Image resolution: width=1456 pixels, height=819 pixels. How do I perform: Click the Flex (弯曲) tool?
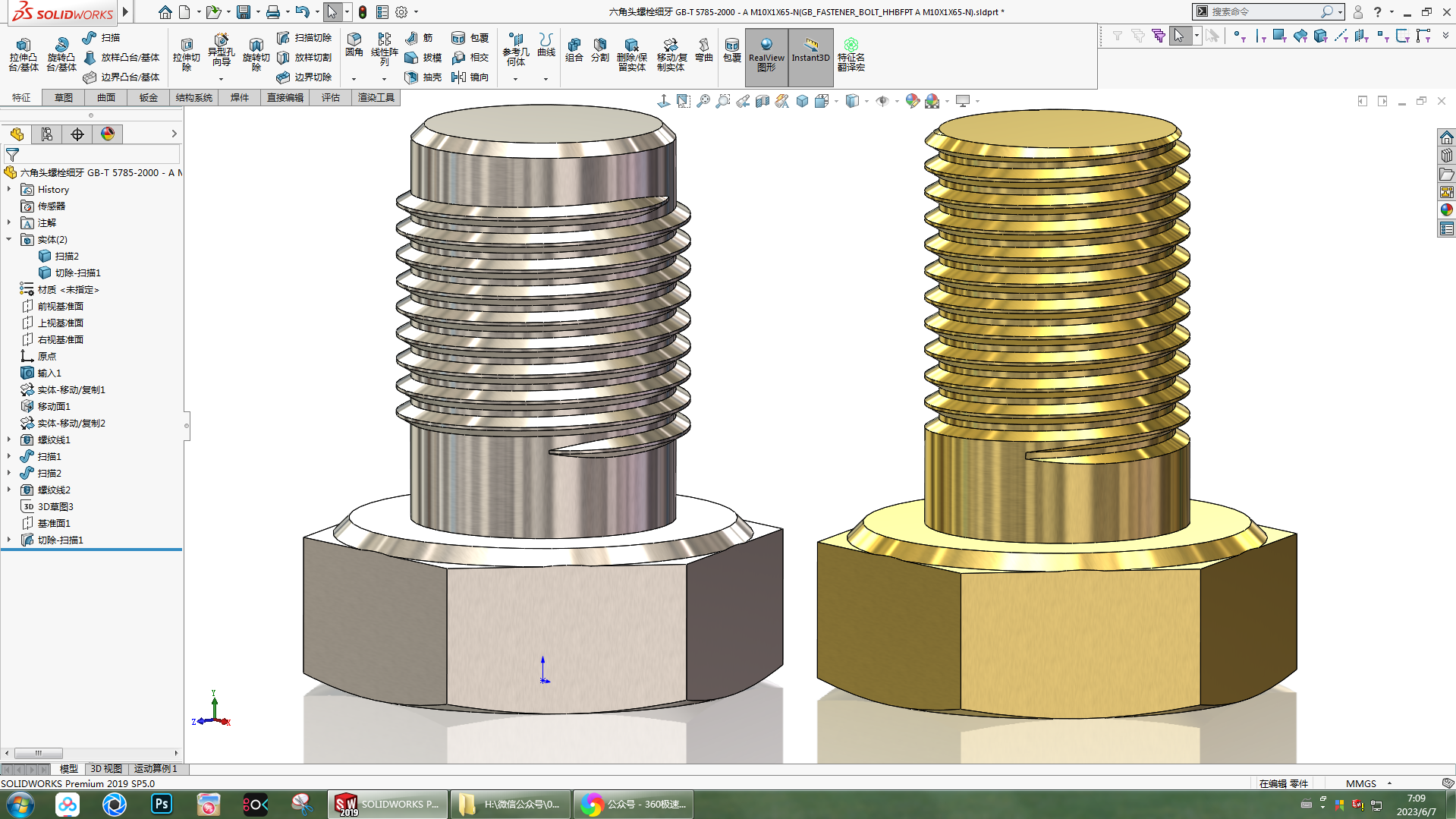[704, 50]
